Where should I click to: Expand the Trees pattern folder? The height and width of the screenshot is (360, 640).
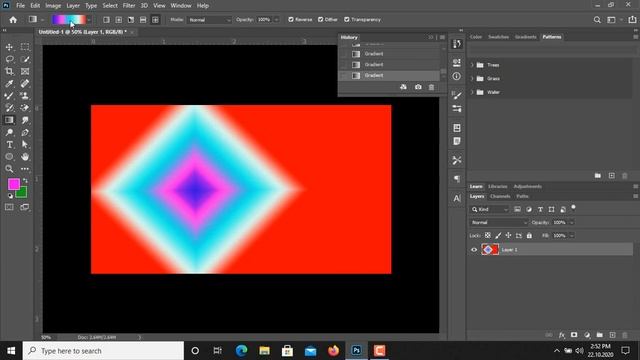(472, 65)
